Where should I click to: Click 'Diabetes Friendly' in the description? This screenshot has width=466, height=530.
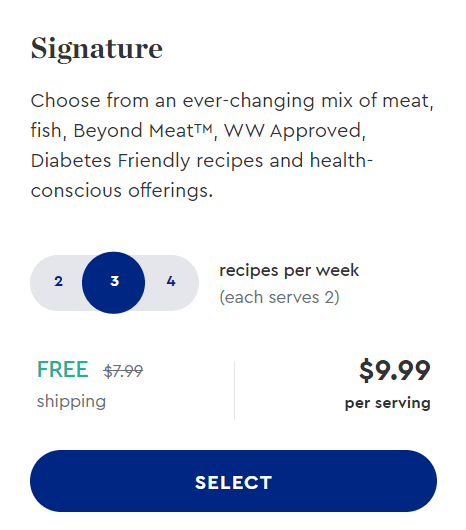(111, 161)
